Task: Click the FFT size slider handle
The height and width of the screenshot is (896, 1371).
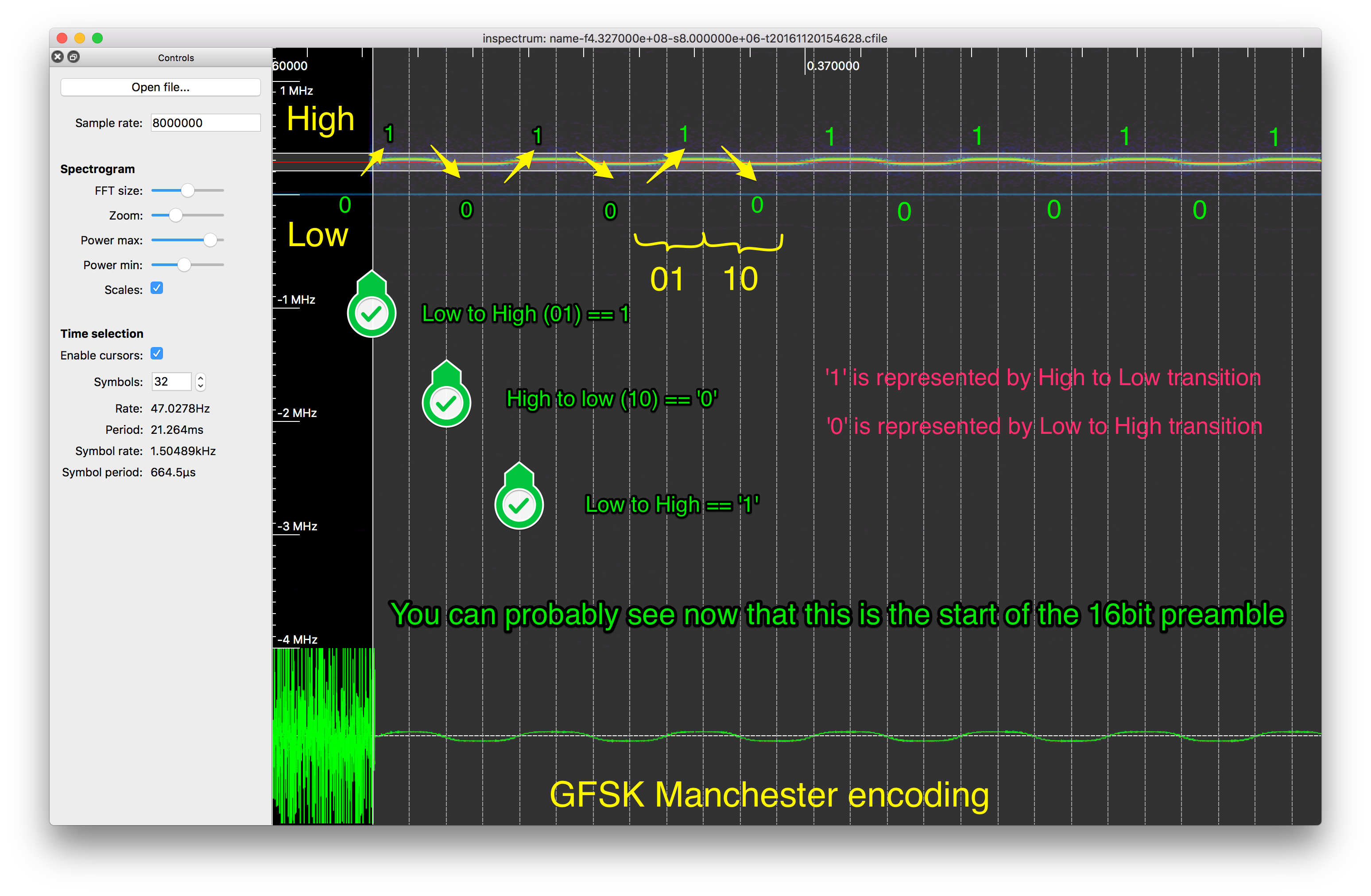Action: [x=187, y=190]
